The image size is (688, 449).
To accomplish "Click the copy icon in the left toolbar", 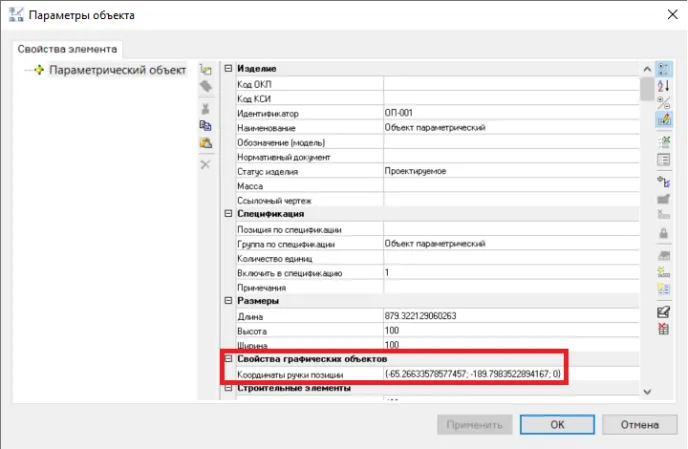I will [x=205, y=125].
